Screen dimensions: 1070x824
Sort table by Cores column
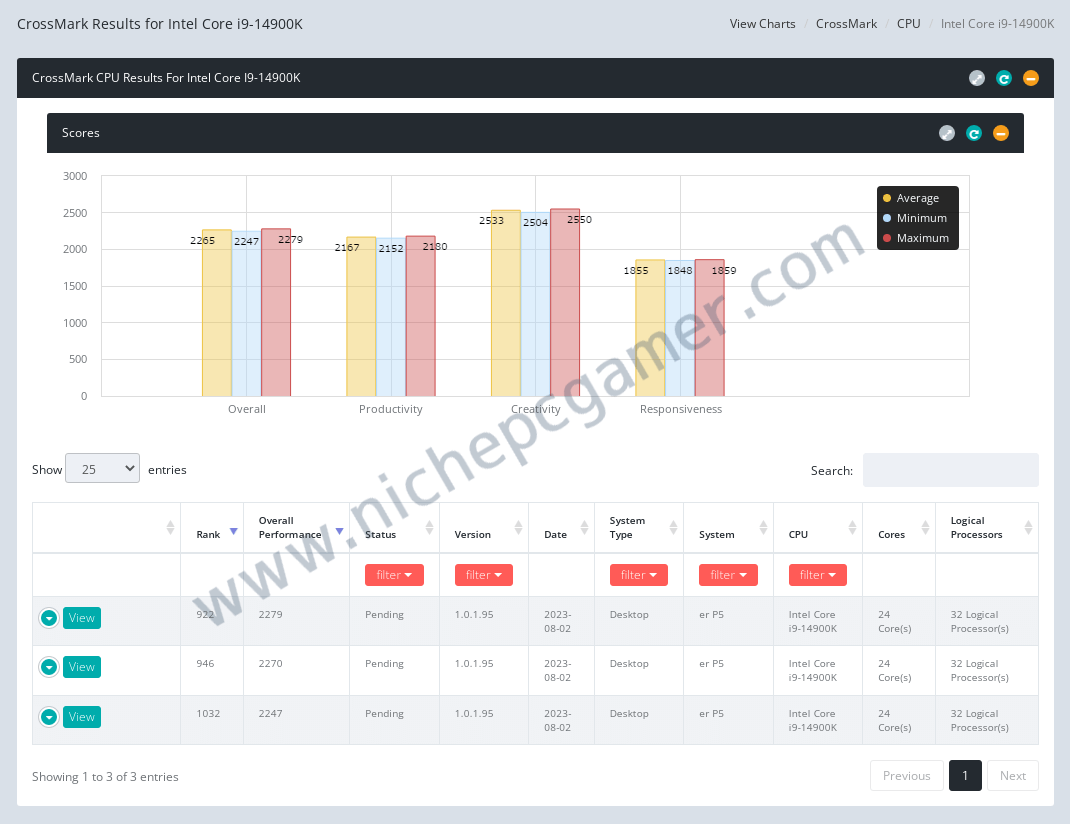pyautogui.click(x=899, y=528)
